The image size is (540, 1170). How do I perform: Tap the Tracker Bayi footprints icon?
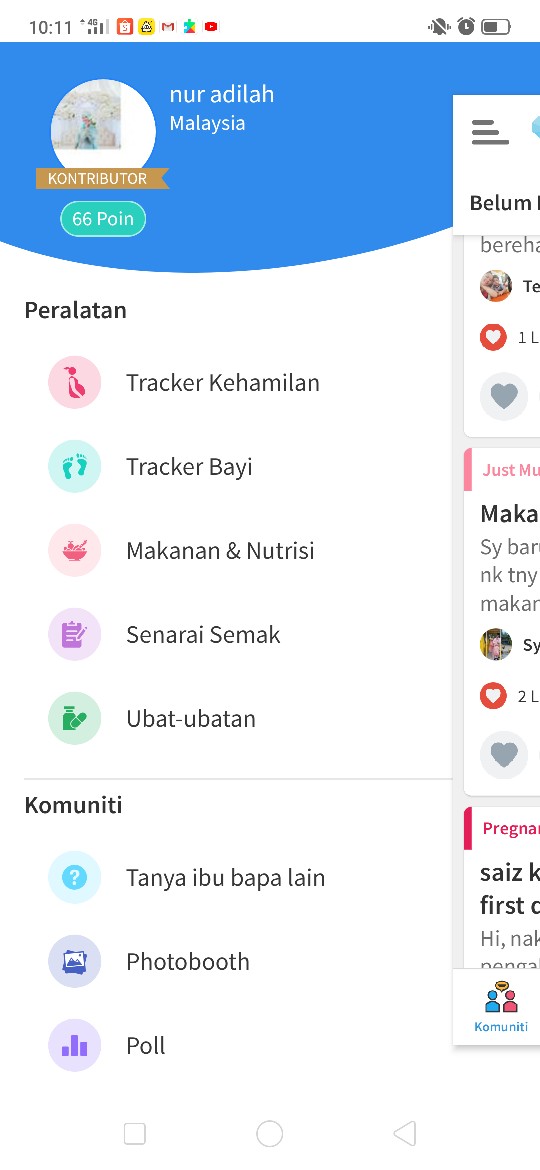pyautogui.click(x=75, y=466)
